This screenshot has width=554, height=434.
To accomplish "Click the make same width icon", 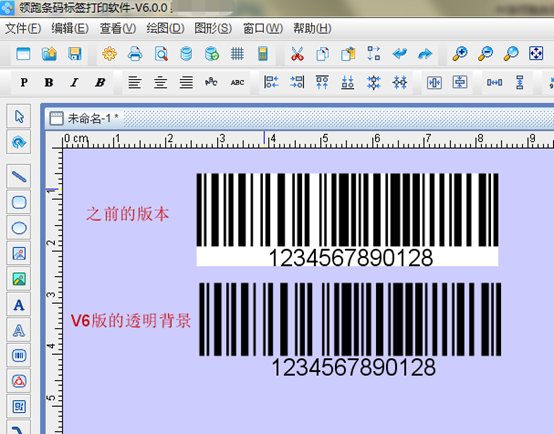I will click(494, 82).
